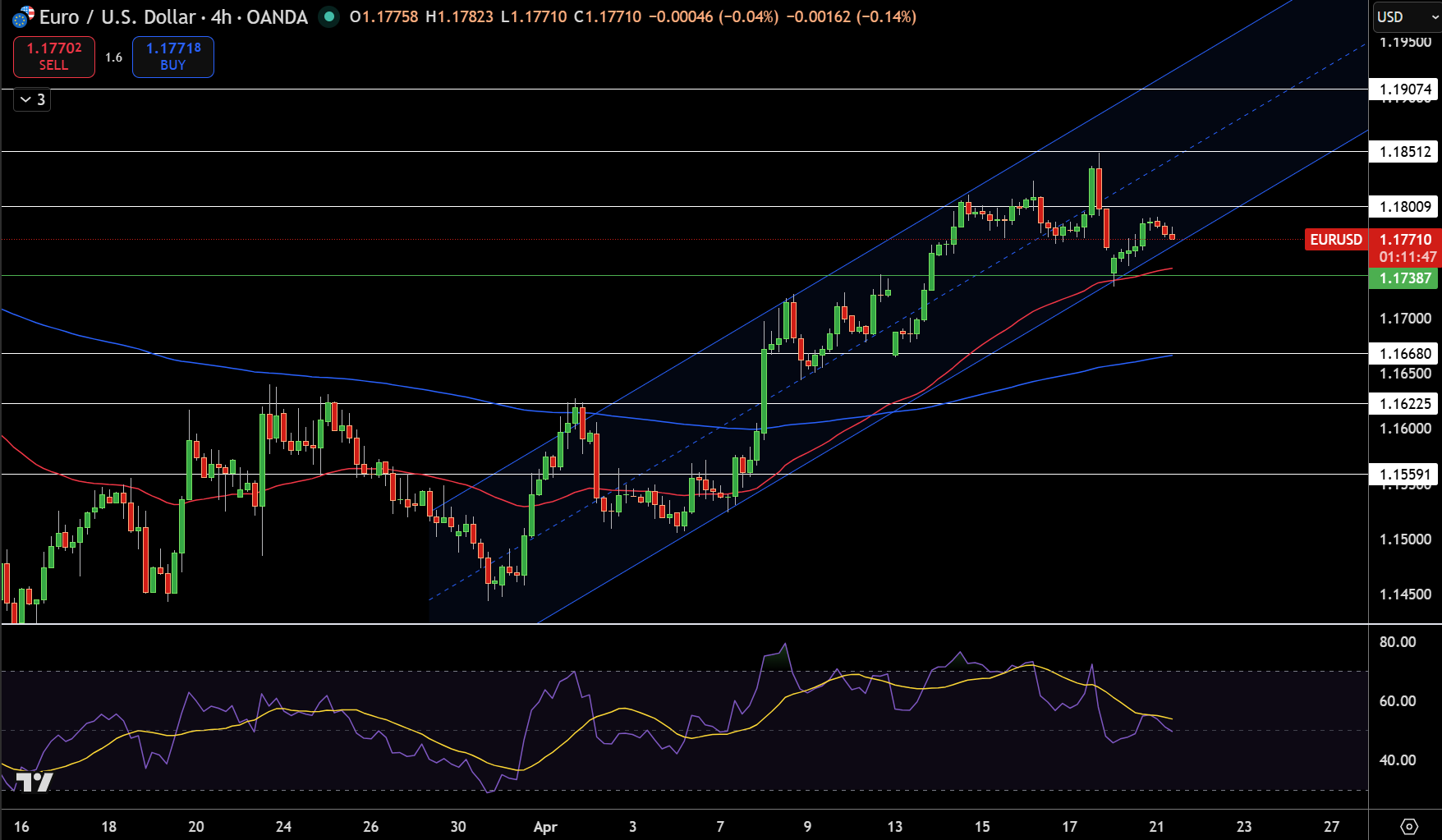Select the 1.15591 price level label
This screenshot has height=840, width=1442.
coord(1405,475)
